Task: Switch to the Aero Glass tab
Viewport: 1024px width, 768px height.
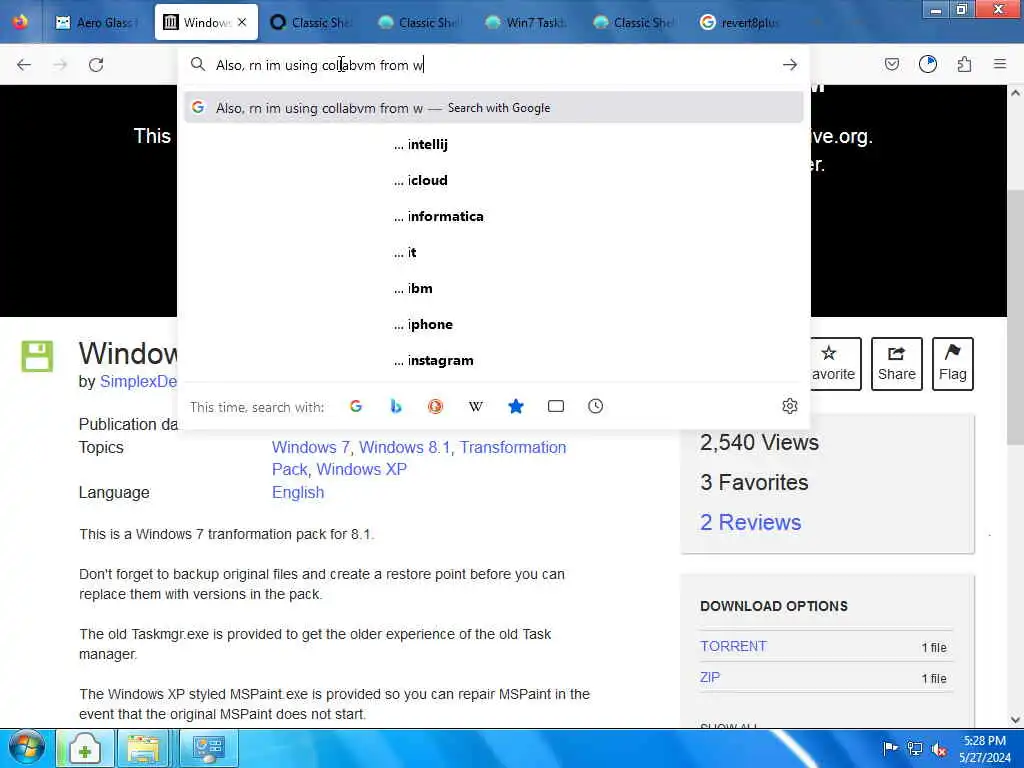Action: coord(97,22)
